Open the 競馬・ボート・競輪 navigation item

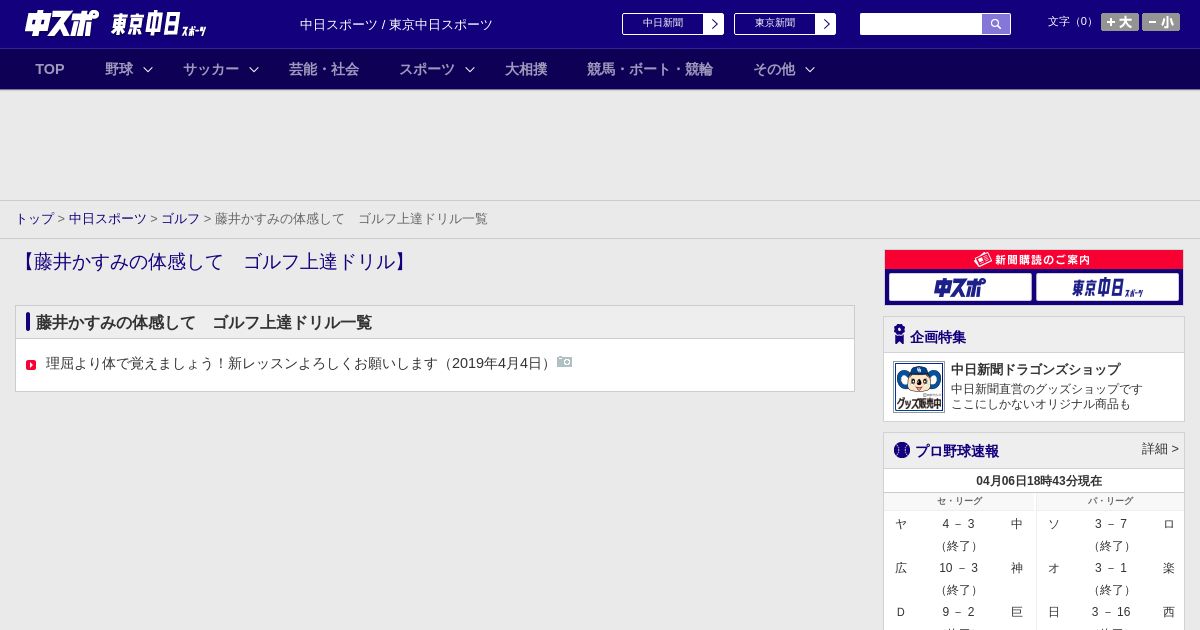point(650,69)
